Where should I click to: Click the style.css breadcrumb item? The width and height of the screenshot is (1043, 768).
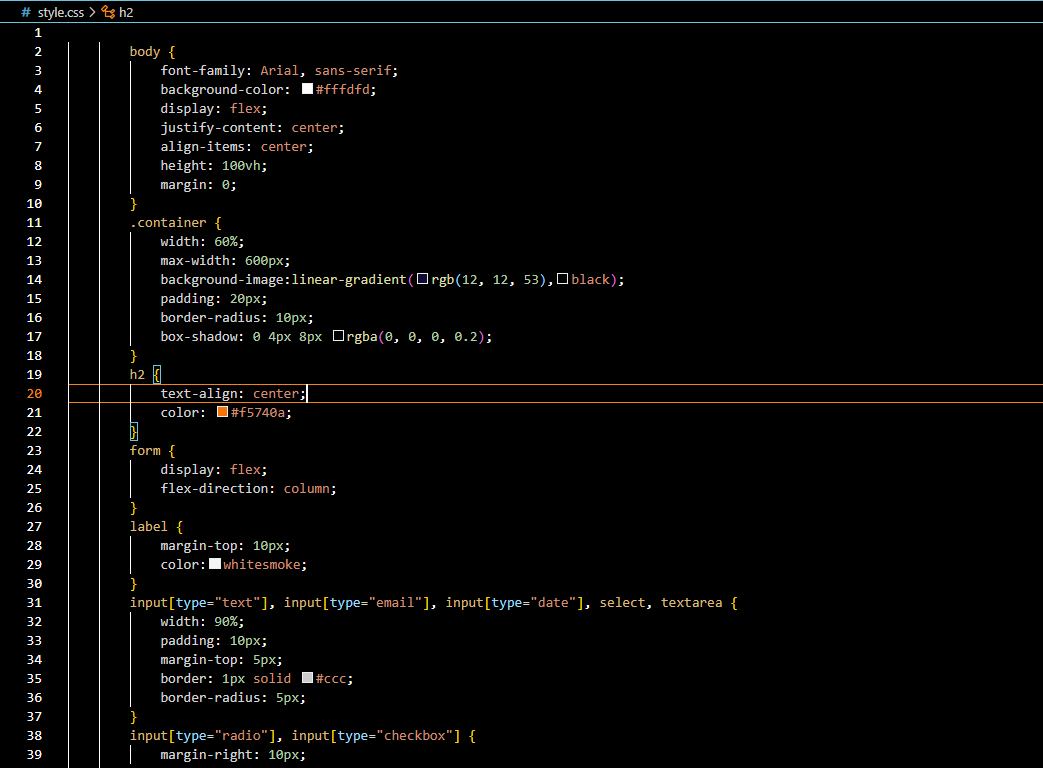pos(61,13)
